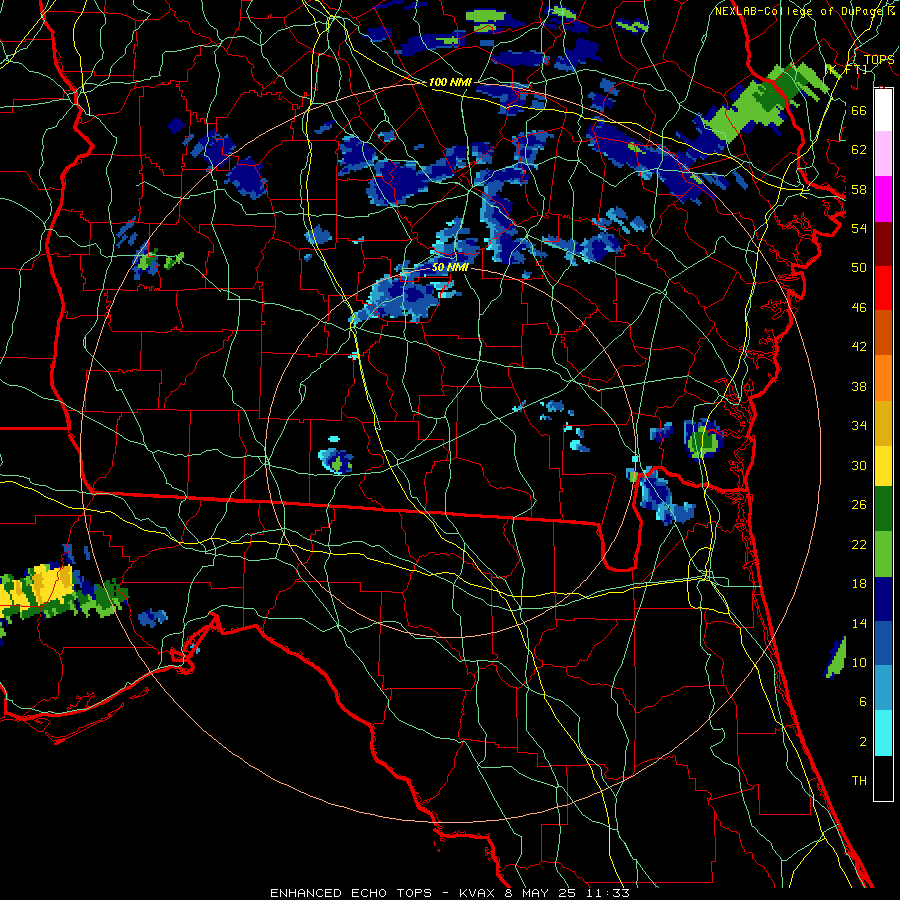The image size is (900, 900).
Task: Click the white band of the tops scale
Action: [x=883, y=110]
